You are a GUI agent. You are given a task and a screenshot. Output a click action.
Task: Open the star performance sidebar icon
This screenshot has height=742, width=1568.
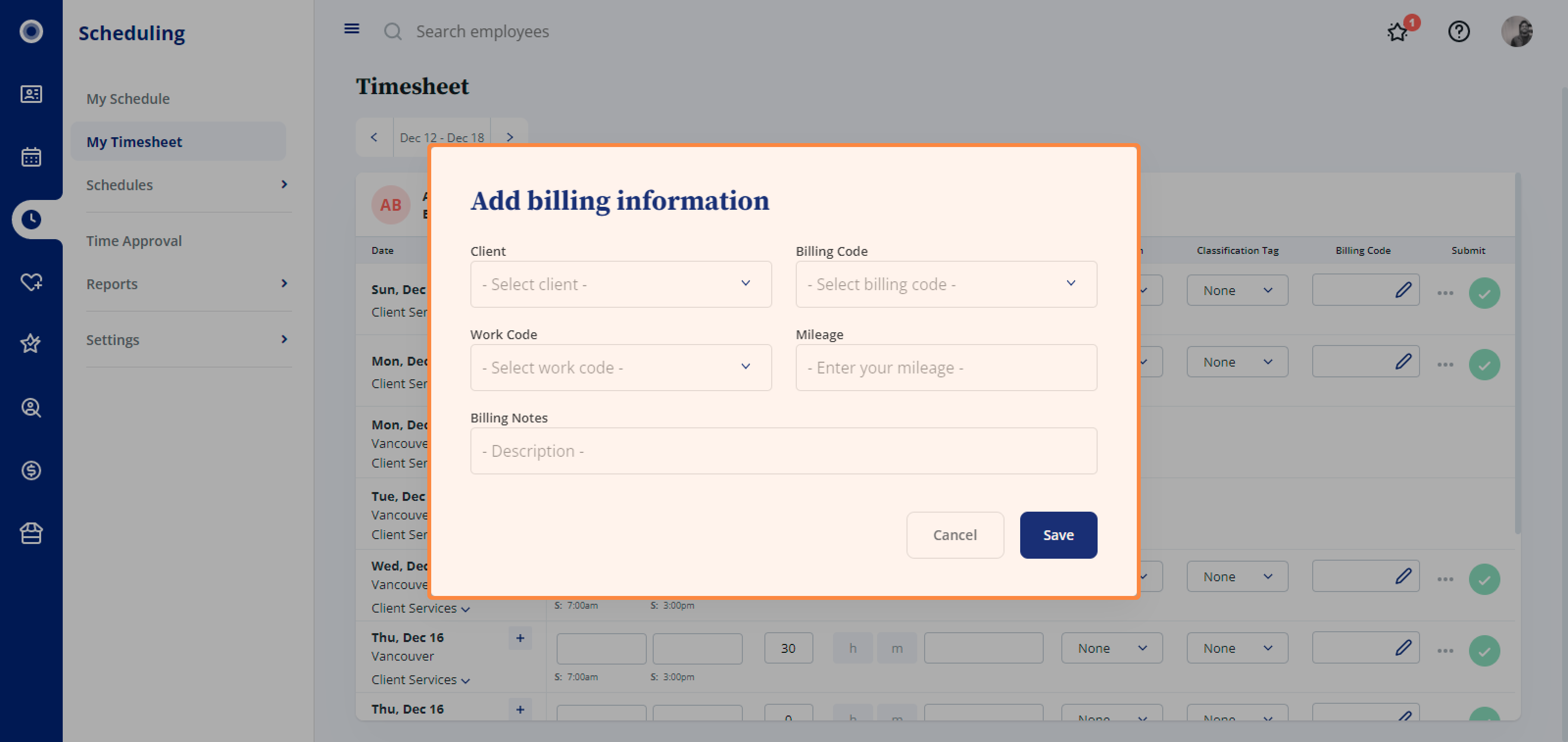coord(31,344)
